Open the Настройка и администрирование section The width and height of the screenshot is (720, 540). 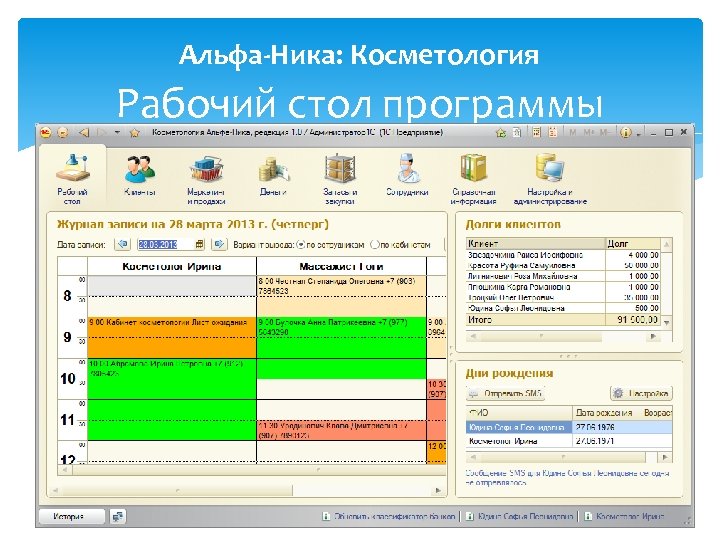pyautogui.click(x=550, y=180)
